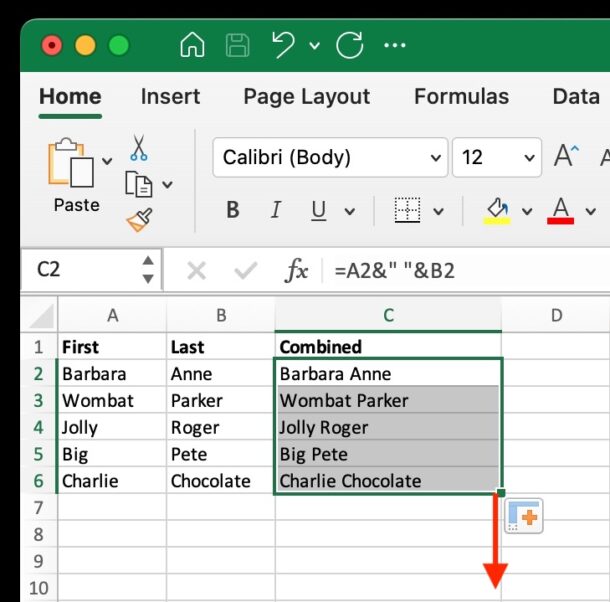
Task: Click the First header cell
Action: 112,347
